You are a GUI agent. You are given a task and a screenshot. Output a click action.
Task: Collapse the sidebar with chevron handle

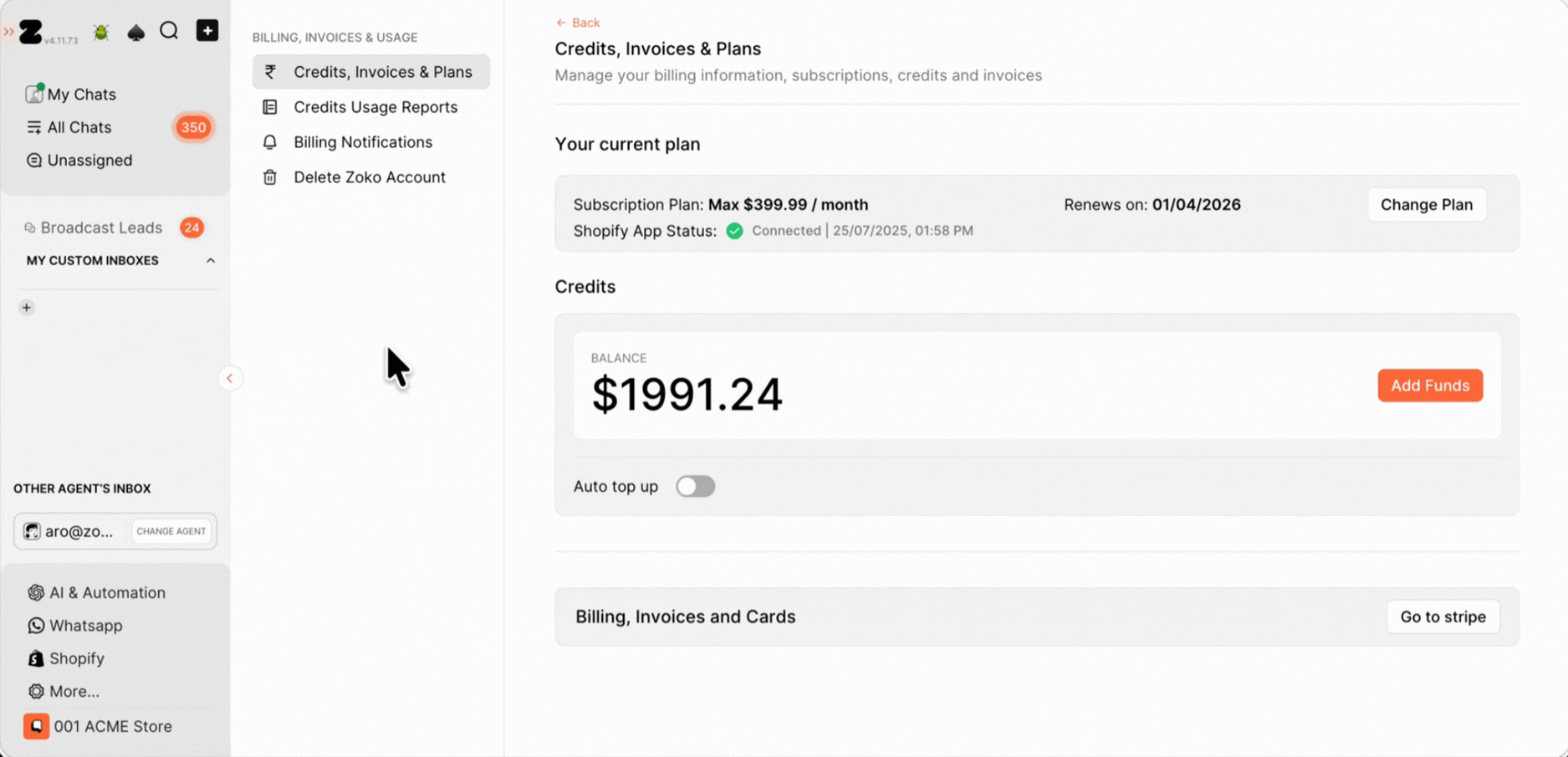(230, 378)
